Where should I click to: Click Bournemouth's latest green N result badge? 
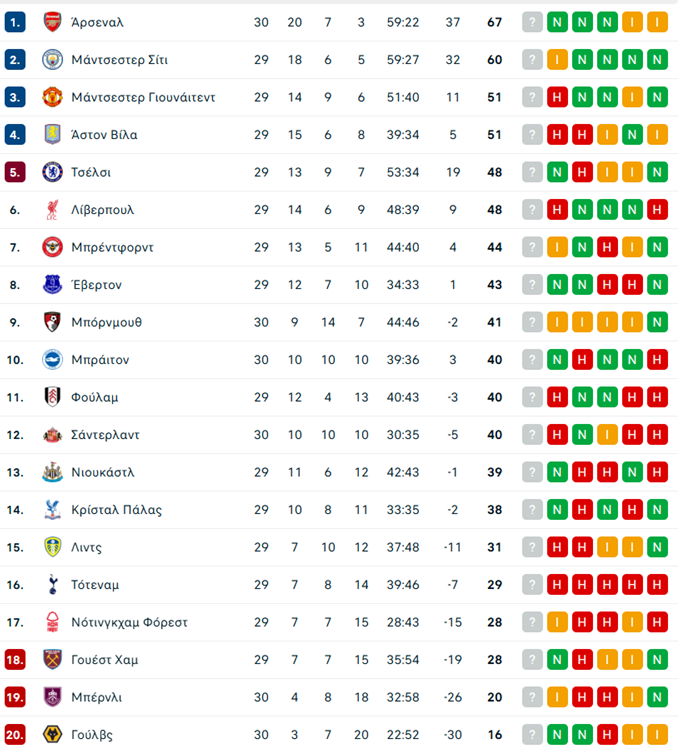657,322
